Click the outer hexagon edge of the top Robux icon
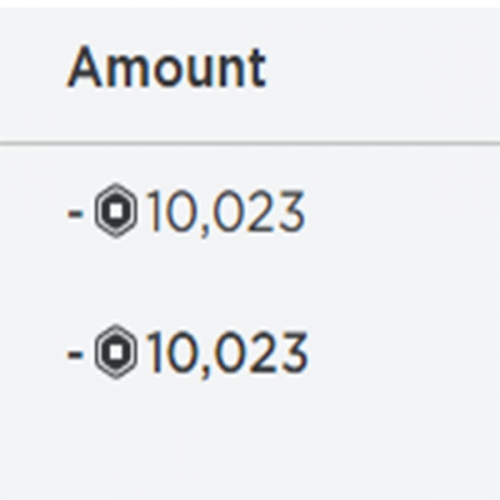The image size is (500, 500). tap(116, 185)
